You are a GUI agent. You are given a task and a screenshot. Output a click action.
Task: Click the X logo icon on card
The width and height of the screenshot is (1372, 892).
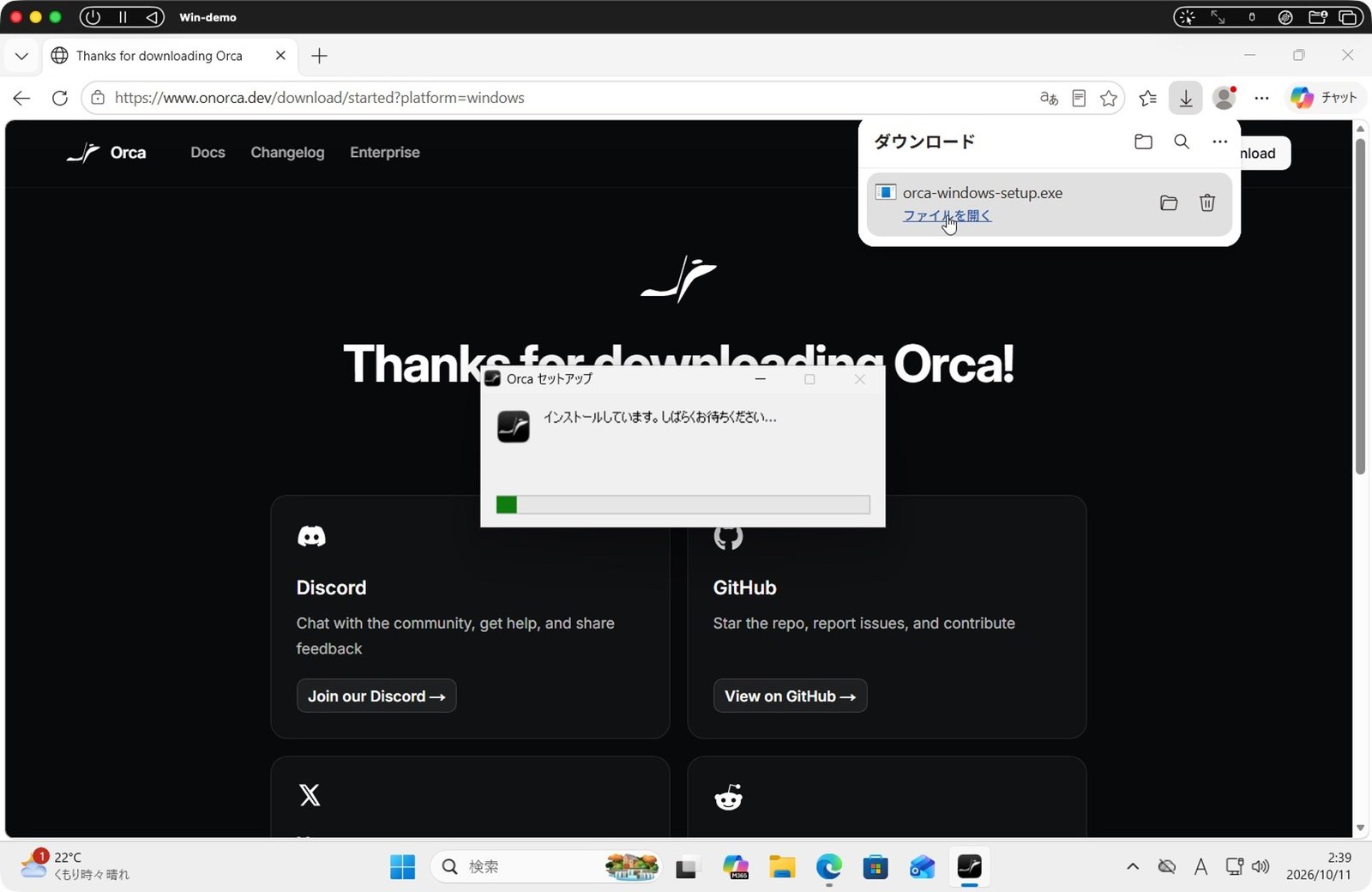[x=310, y=795]
